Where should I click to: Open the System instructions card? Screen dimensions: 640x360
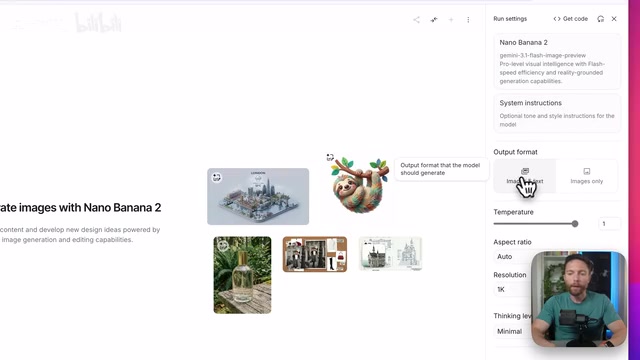(x=557, y=113)
